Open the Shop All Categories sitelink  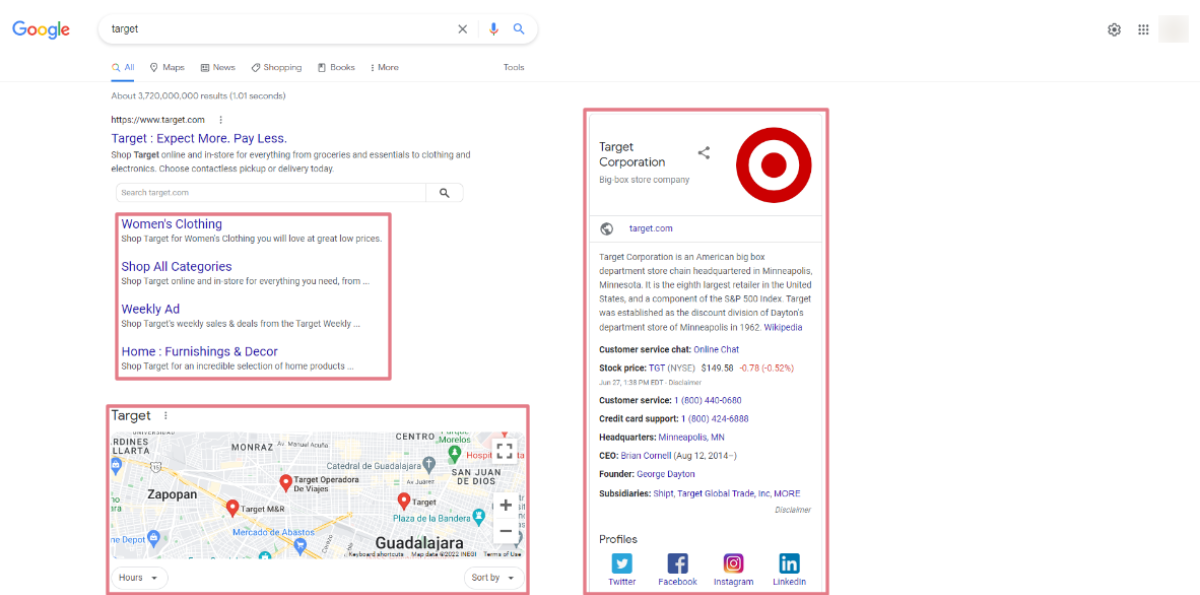pyautogui.click(x=176, y=267)
